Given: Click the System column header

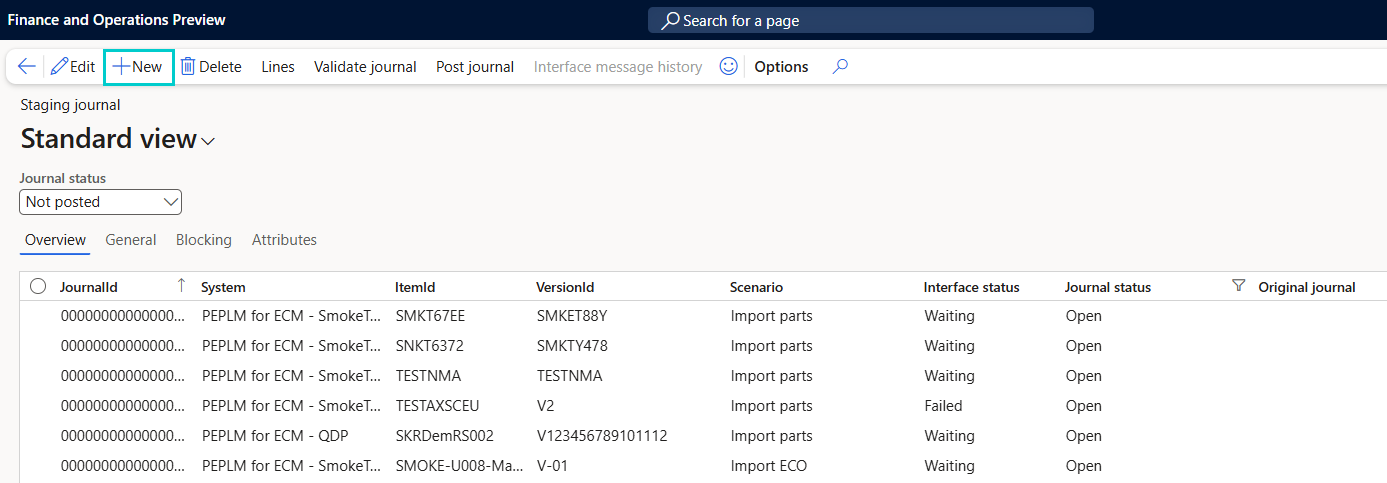Looking at the screenshot, I should (x=223, y=287).
